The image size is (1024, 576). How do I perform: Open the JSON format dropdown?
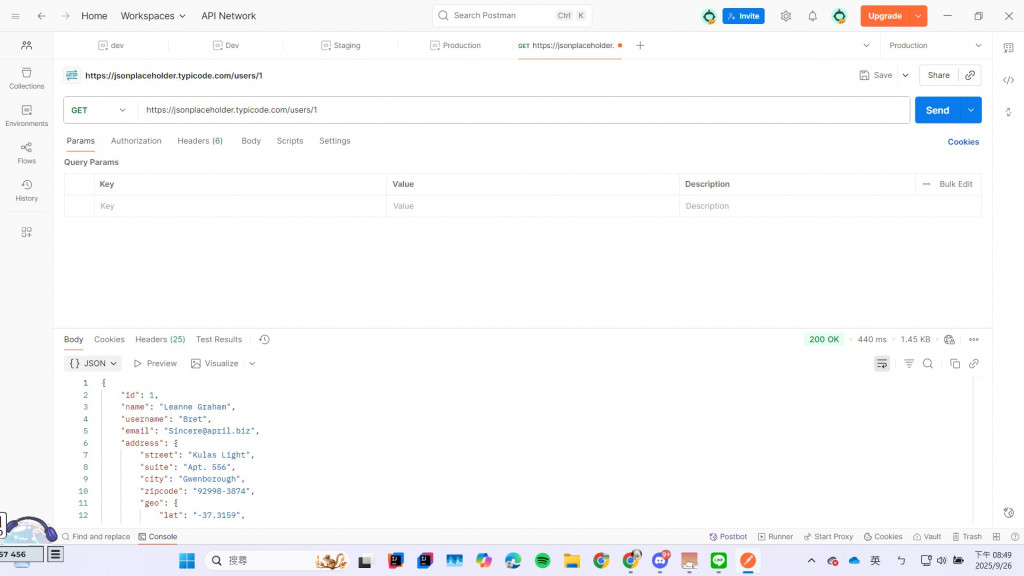coord(93,363)
